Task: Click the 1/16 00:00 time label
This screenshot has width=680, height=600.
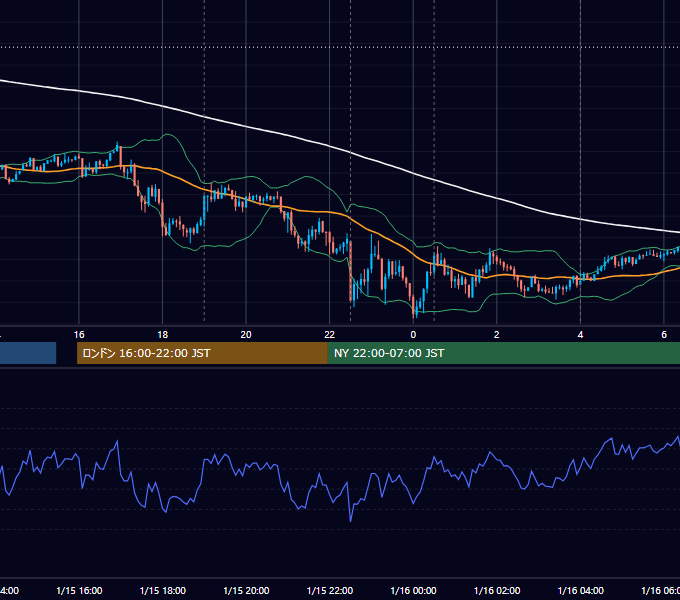Action: tap(413, 590)
